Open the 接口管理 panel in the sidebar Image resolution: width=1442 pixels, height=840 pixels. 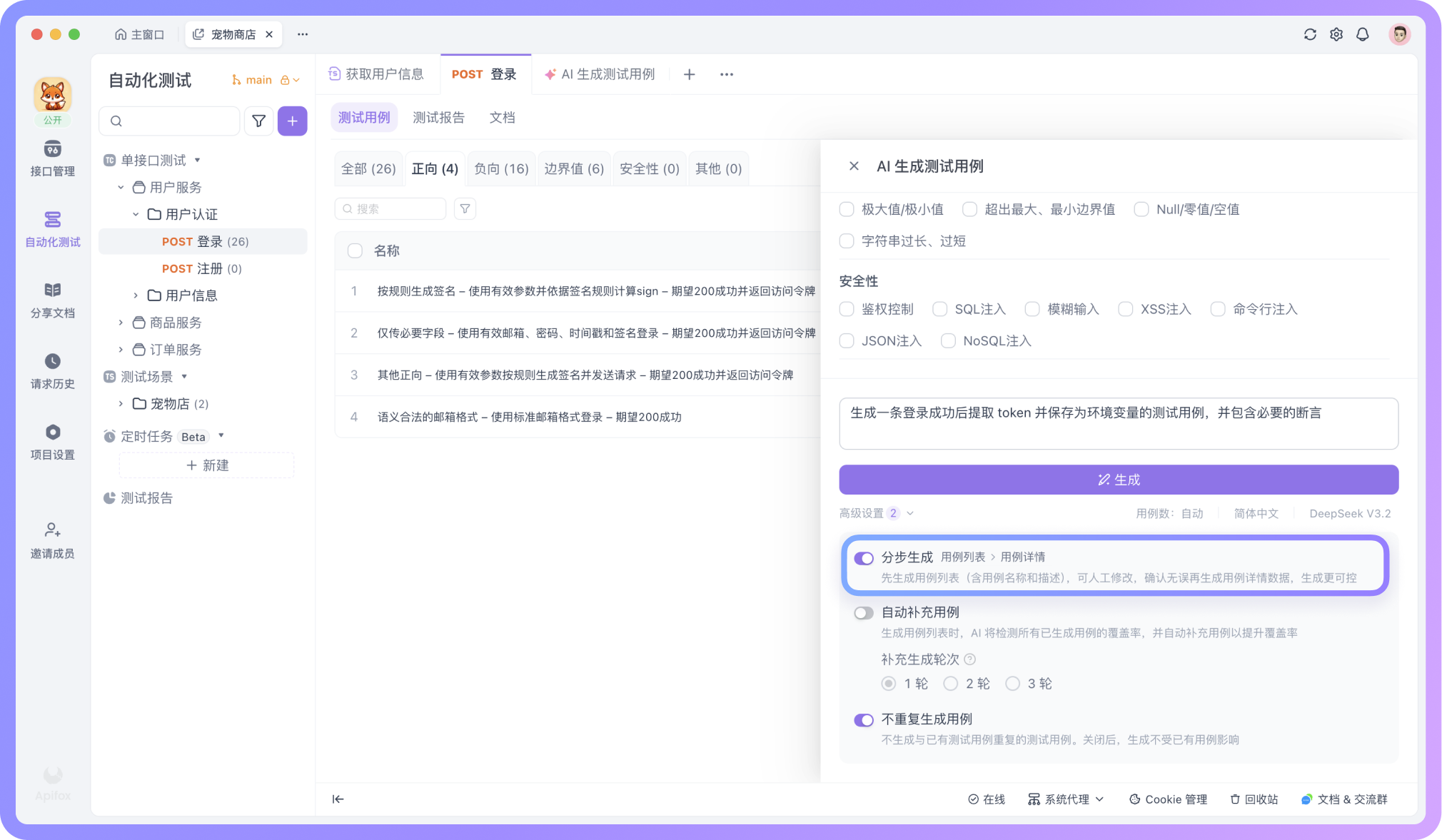[52, 158]
